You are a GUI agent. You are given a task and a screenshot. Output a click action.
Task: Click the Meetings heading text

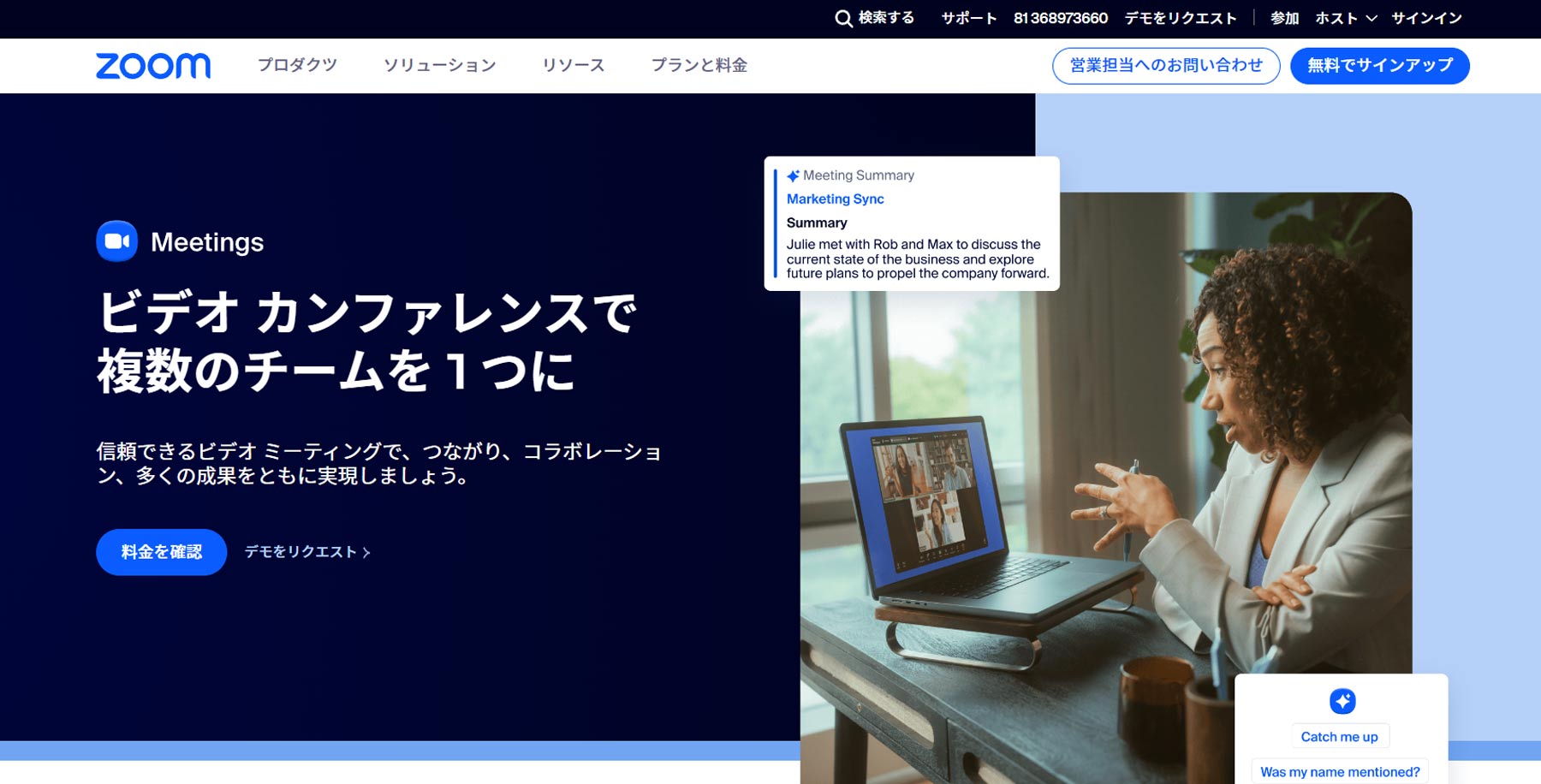point(207,242)
